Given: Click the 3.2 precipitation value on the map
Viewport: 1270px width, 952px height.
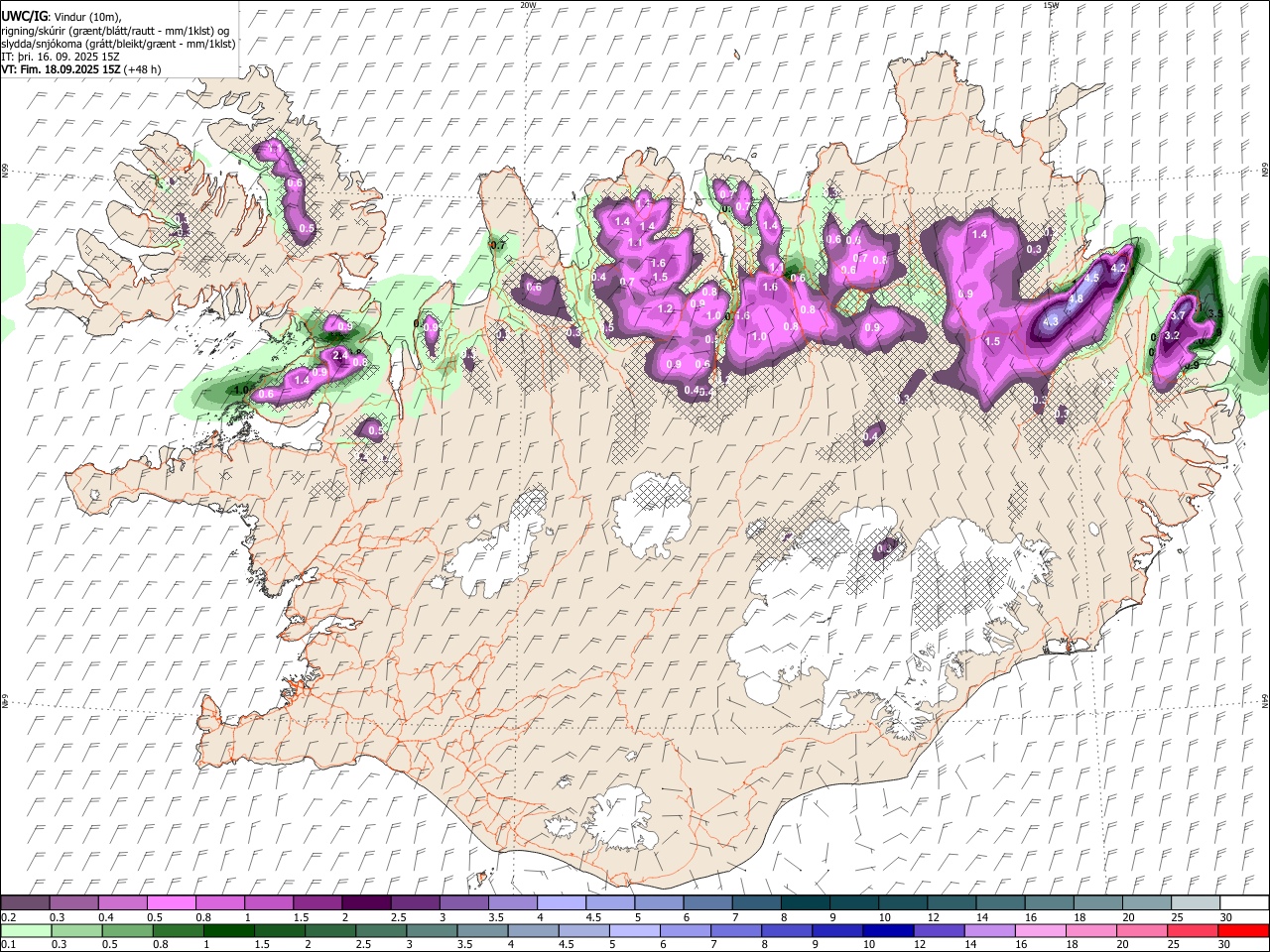Looking at the screenshot, I should 1171,335.
